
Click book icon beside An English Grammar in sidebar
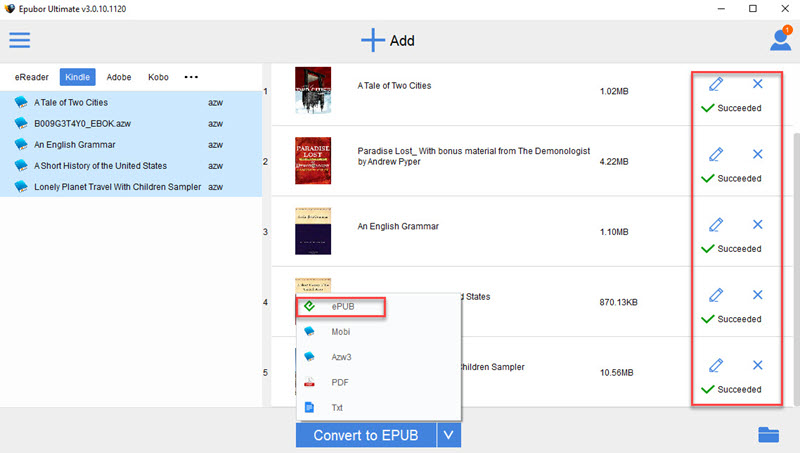[x=21, y=144]
